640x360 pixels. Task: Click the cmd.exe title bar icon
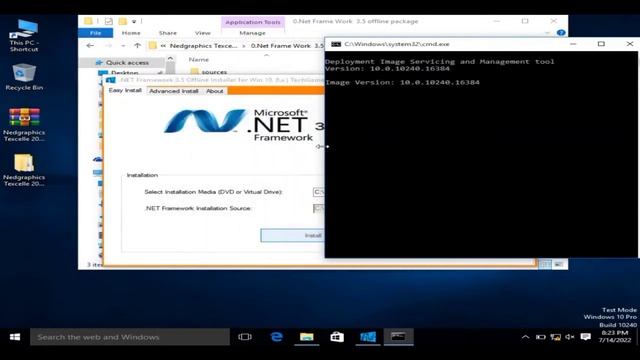pos(336,44)
